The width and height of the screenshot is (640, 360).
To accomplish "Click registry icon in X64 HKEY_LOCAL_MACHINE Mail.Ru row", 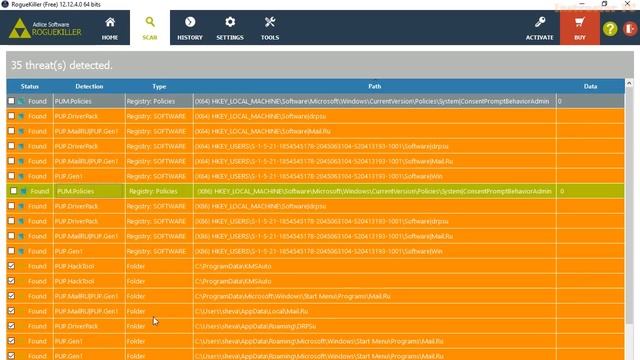I will (21, 131).
